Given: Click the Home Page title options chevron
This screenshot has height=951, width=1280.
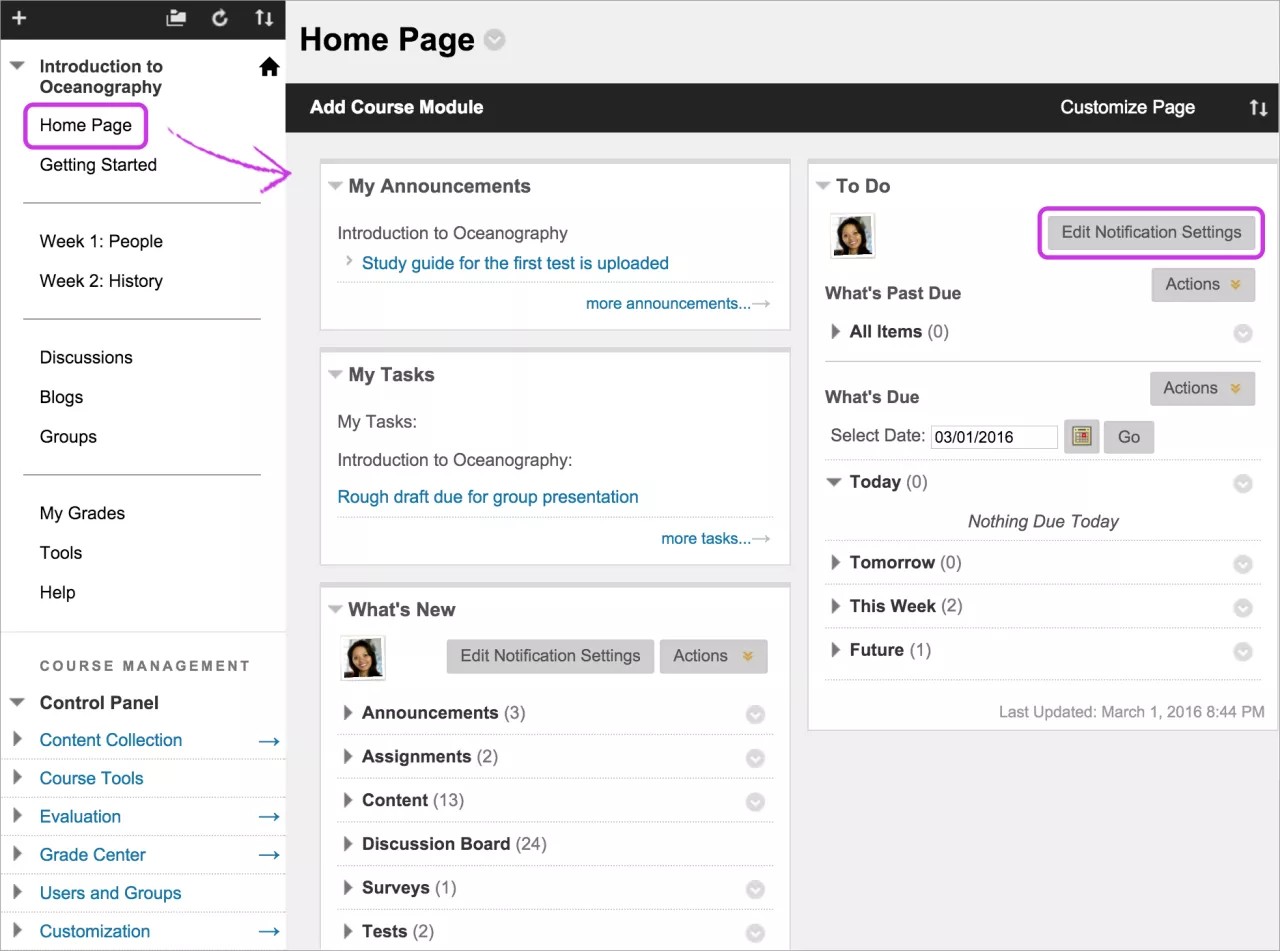Looking at the screenshot, I should 494,40.
